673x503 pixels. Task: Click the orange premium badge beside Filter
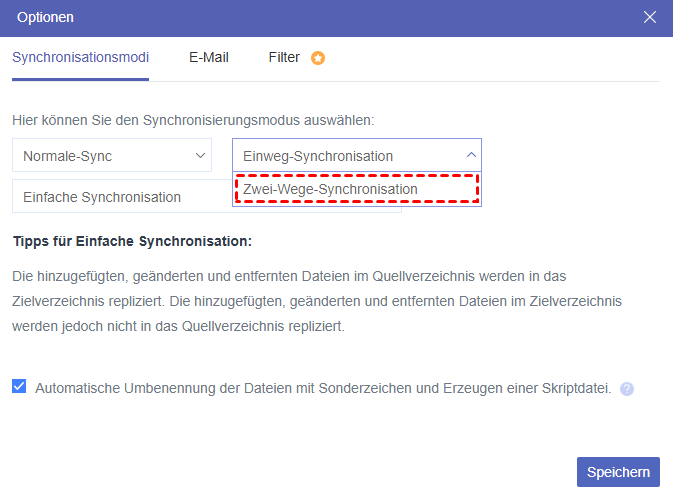[318, 58]
